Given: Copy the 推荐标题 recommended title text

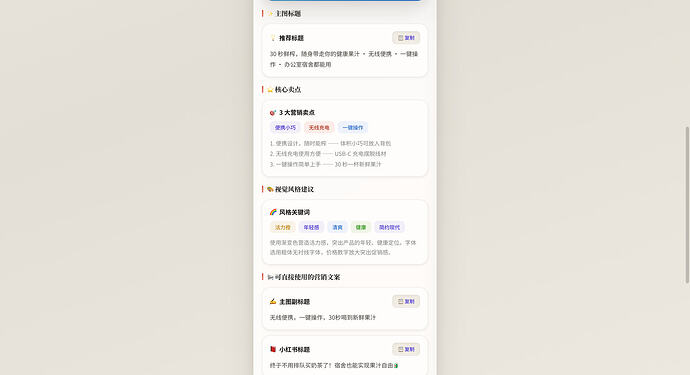Looking at the screenshot, I should coord(406,38).
